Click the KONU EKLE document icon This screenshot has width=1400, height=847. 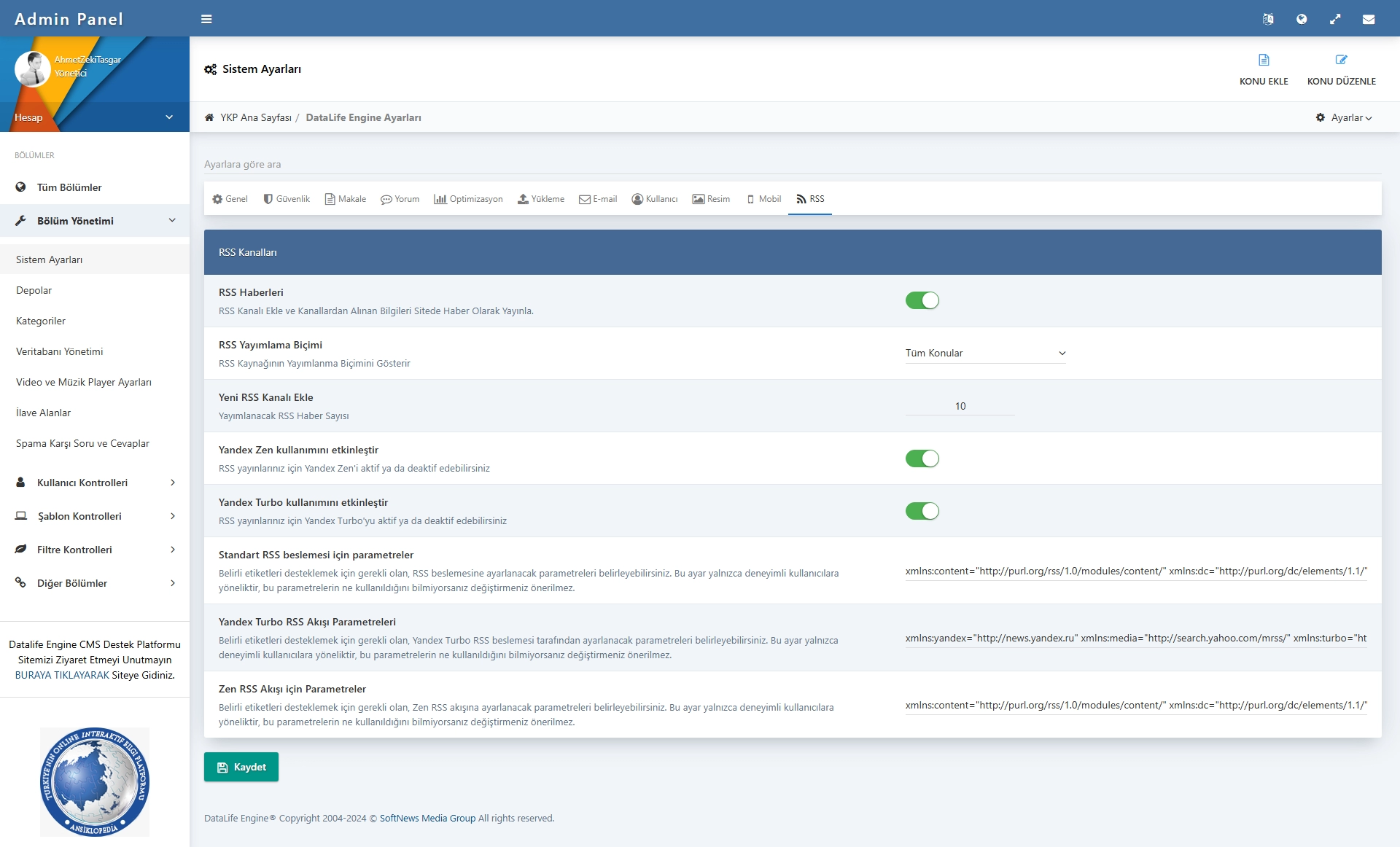click(x=1264, y=60)
